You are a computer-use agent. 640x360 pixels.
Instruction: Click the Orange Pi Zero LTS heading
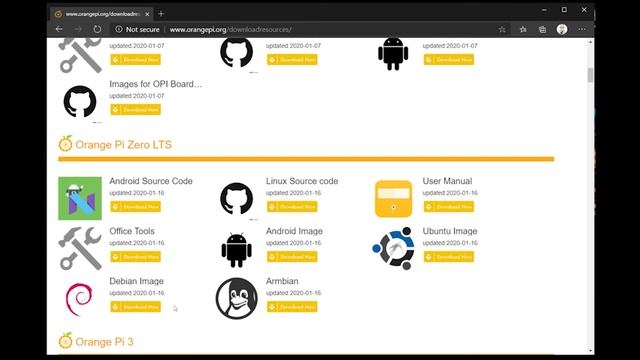(124, 145)
